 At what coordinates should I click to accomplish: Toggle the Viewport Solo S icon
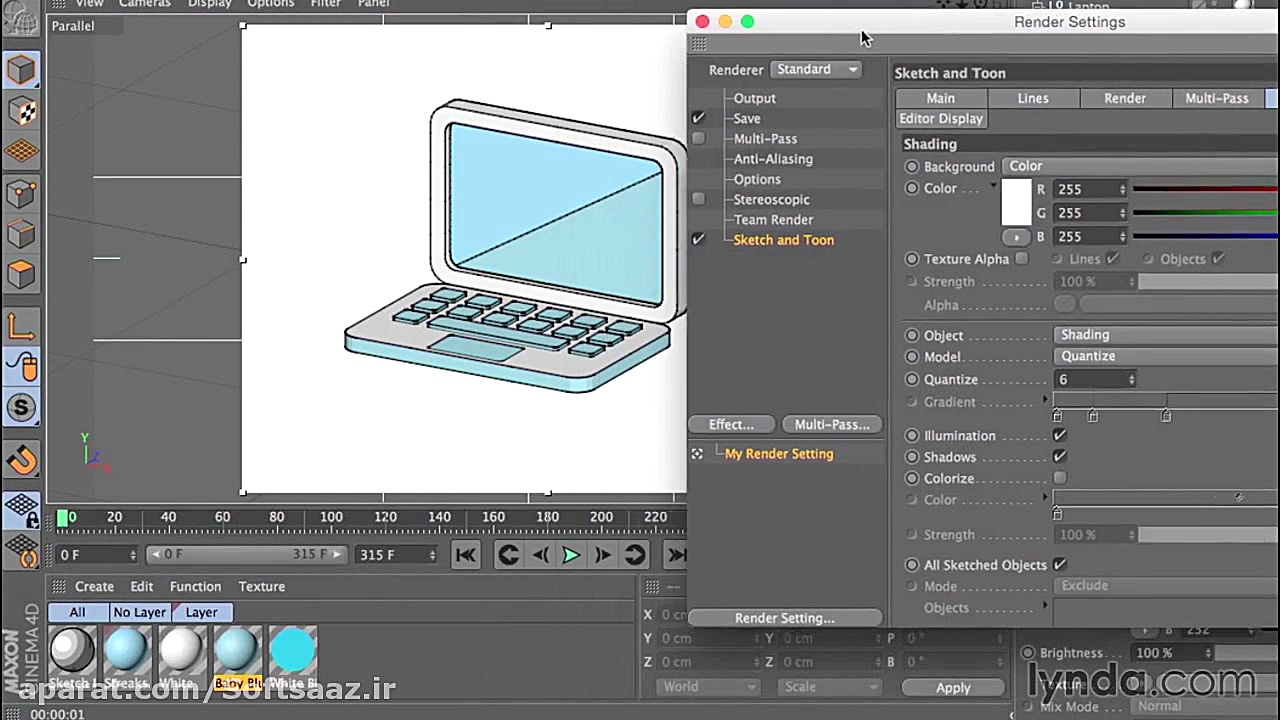coord(21,408)
